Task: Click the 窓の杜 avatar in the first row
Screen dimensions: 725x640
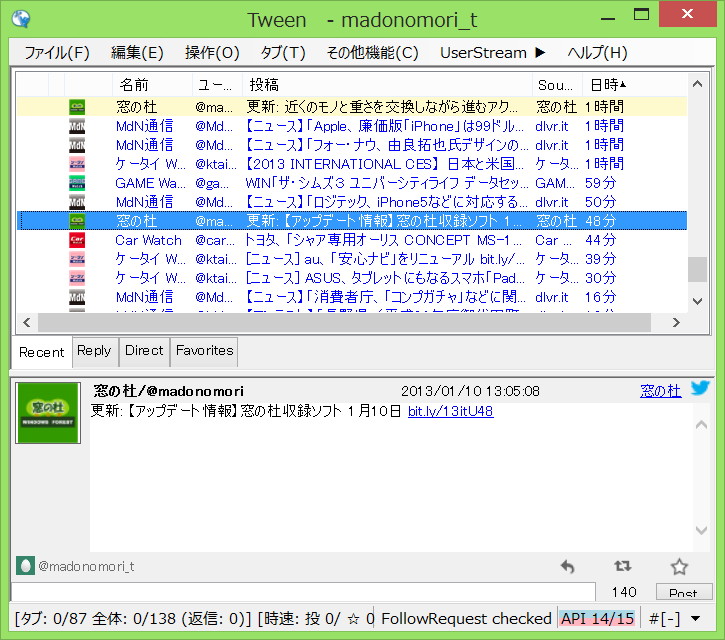Action: [x=77, y=107]
